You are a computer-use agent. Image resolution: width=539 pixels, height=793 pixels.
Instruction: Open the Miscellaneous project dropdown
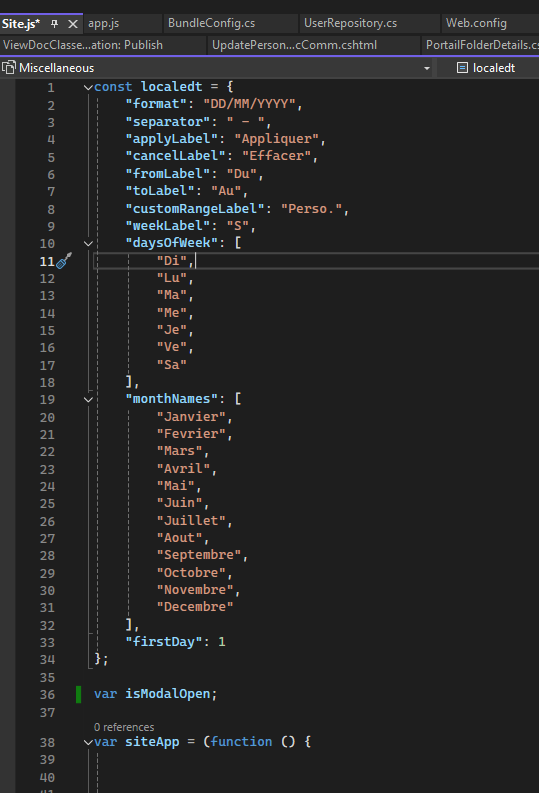tap(427, 68)
